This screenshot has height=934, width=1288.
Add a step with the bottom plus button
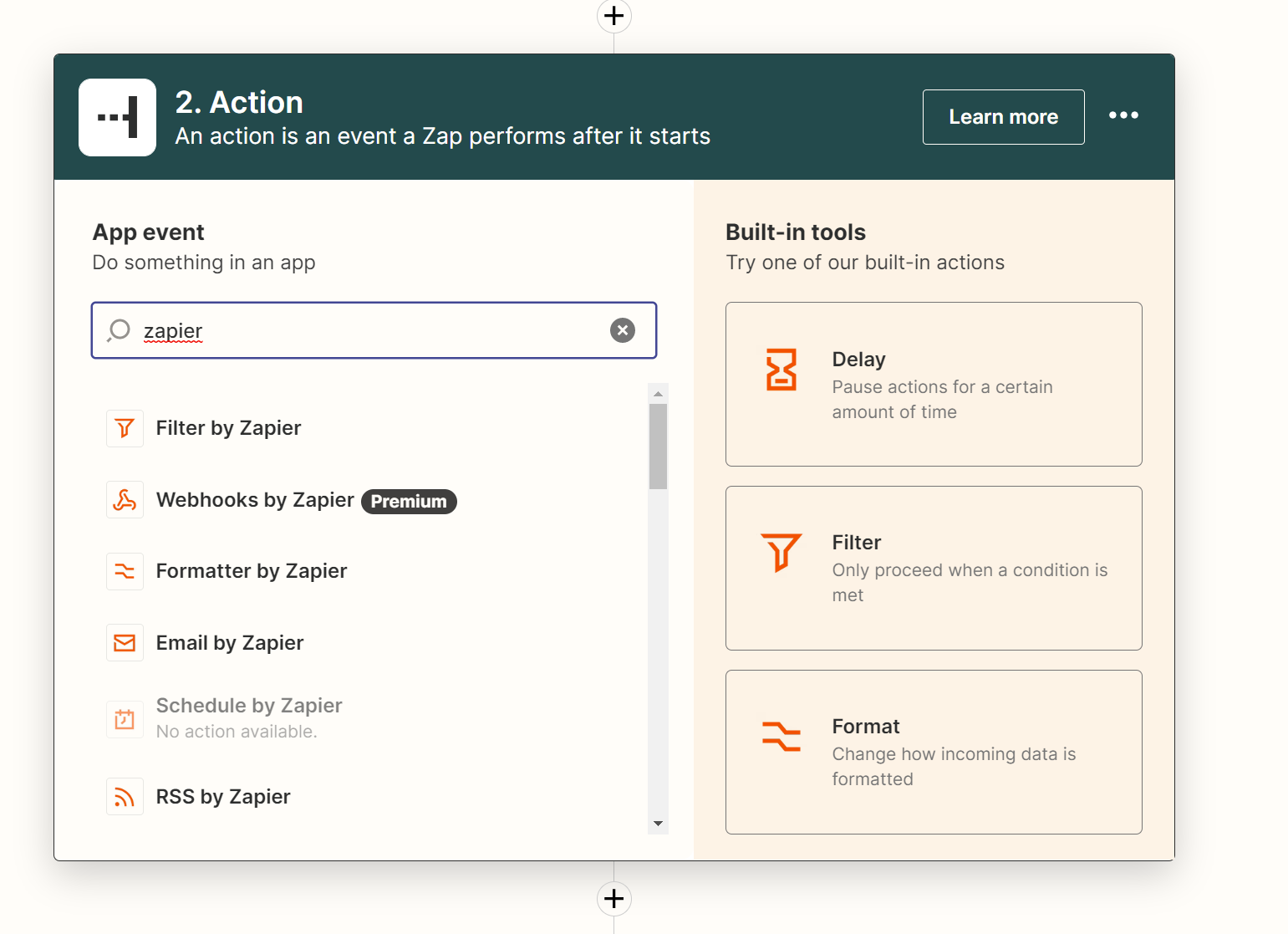pos(614,899)
